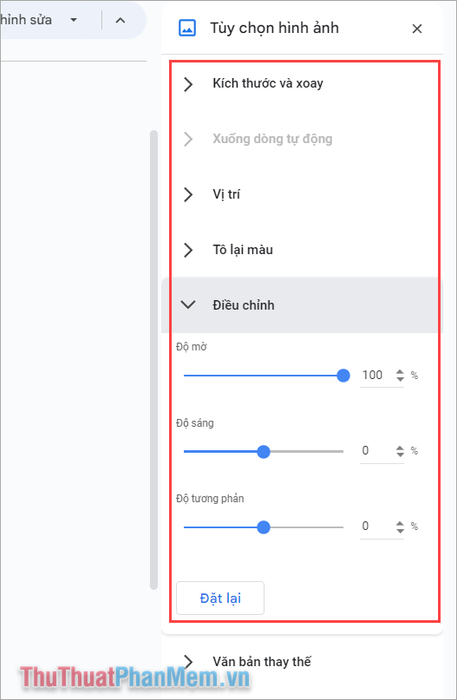The height and width of the screenshot is (700, 457).
Task: Click the Độ mờ percentage input field
Action: [377, 375]
